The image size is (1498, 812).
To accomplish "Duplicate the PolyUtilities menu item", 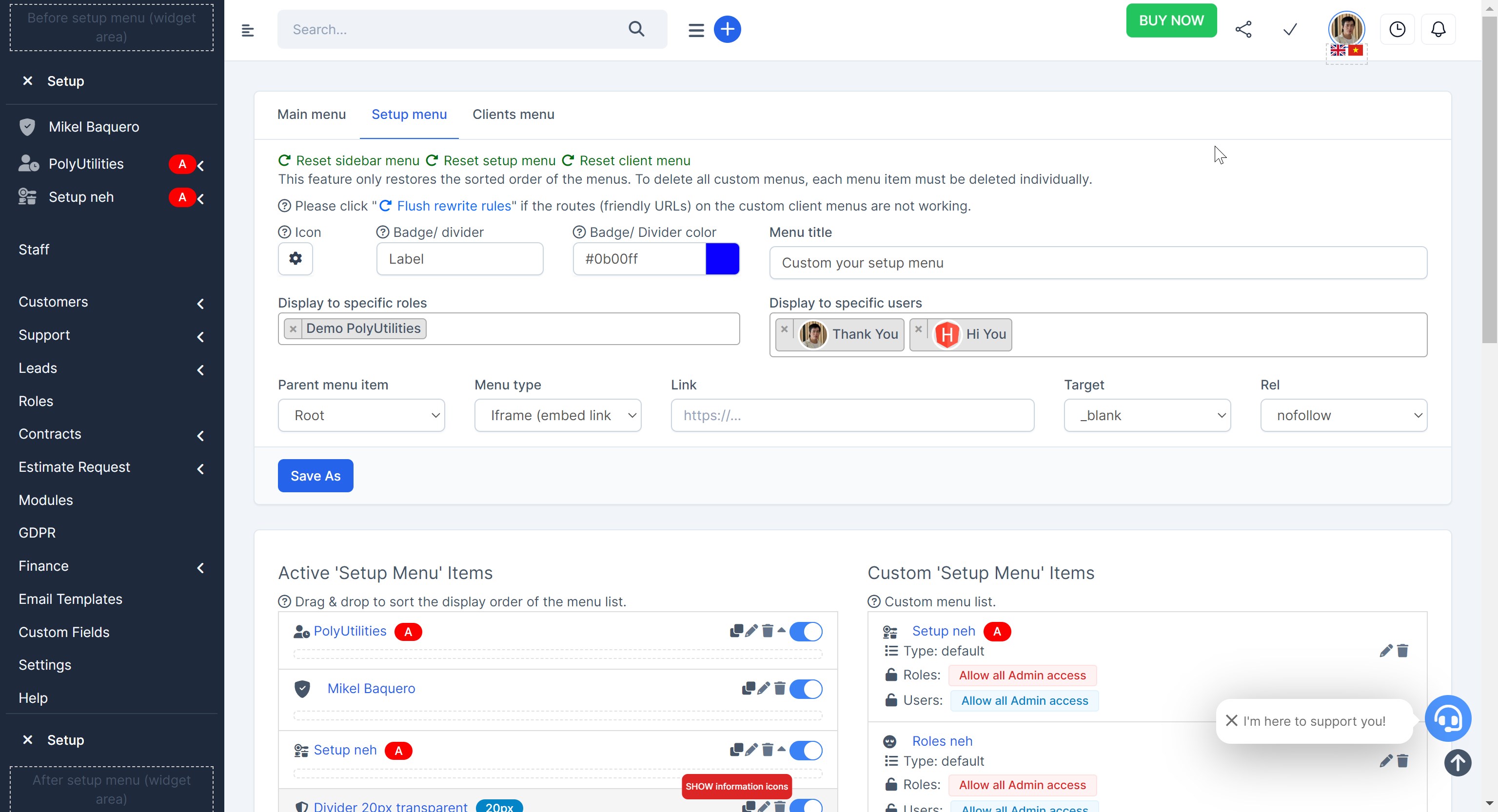I will 736,631.
